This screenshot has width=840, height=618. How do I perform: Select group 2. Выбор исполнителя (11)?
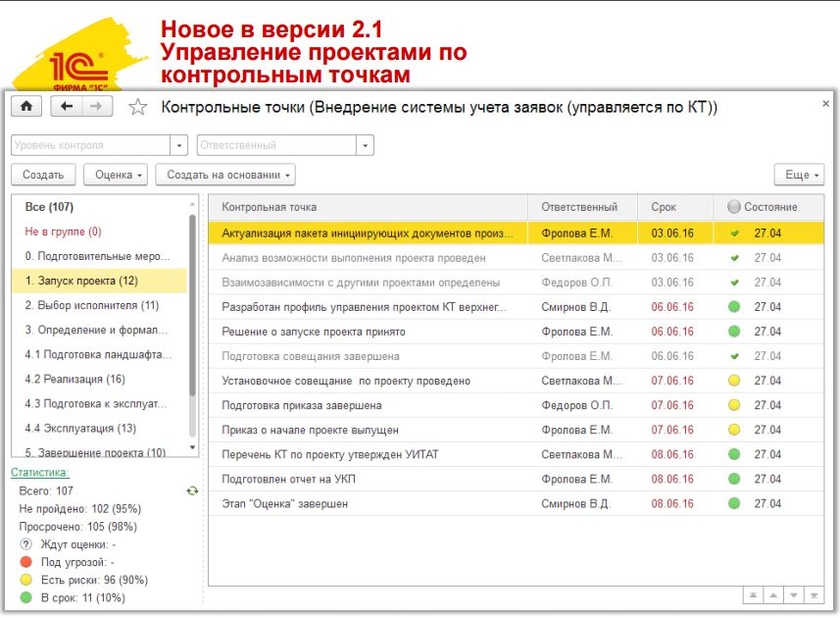[x=91, y=305]
